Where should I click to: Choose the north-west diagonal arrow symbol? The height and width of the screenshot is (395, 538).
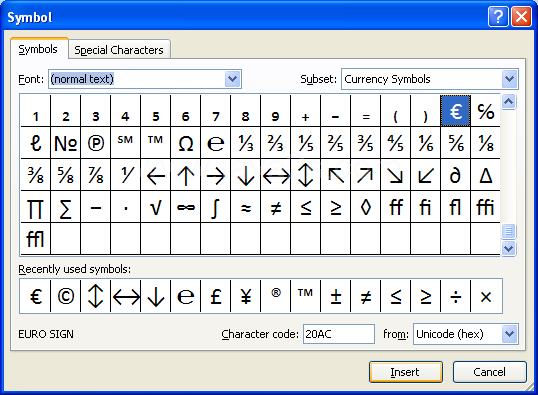[x=336, y=175]
